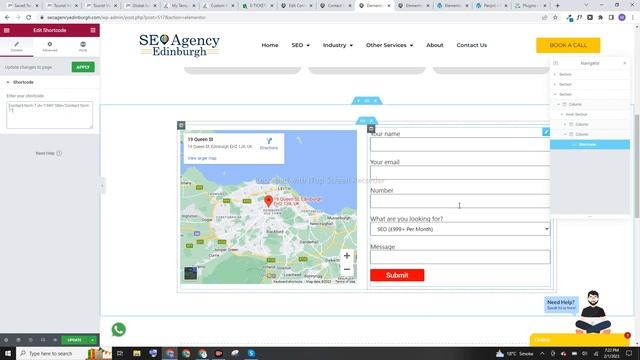Click the Your email input field
Screen dimensions: 640x360
click(460, 173)
